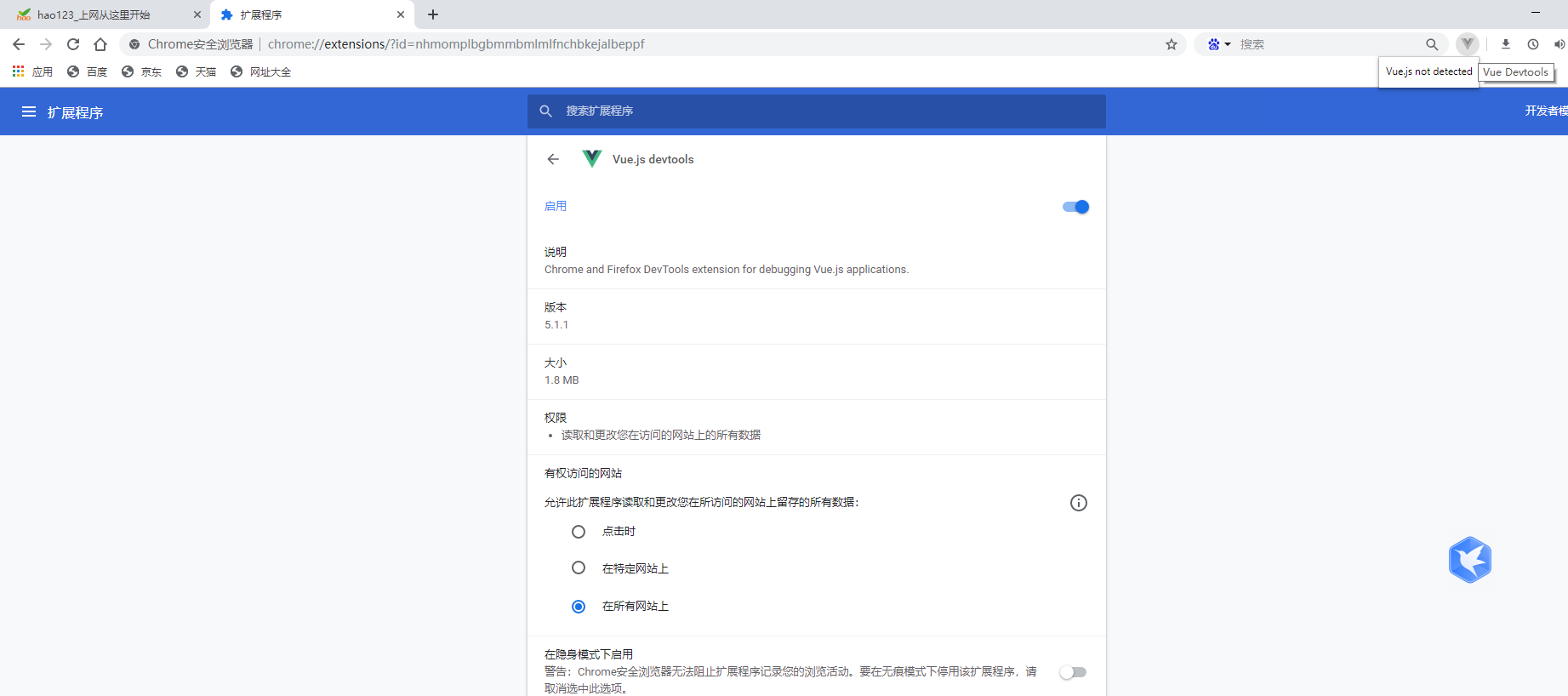Open the 网址大全 bookmark
The image size is (1568, 696).
pyautogui.click(x=260, y=71)
